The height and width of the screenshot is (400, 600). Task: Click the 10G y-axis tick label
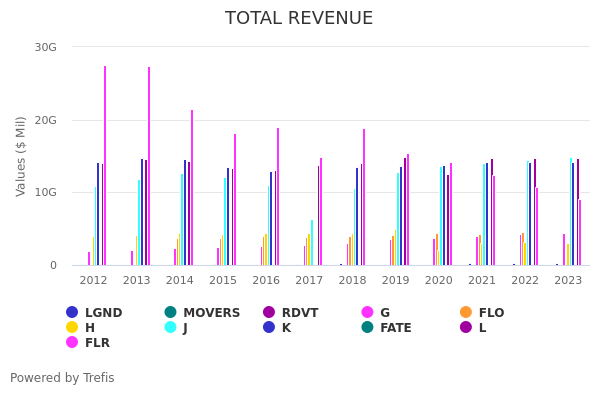(x=45, y=192)
